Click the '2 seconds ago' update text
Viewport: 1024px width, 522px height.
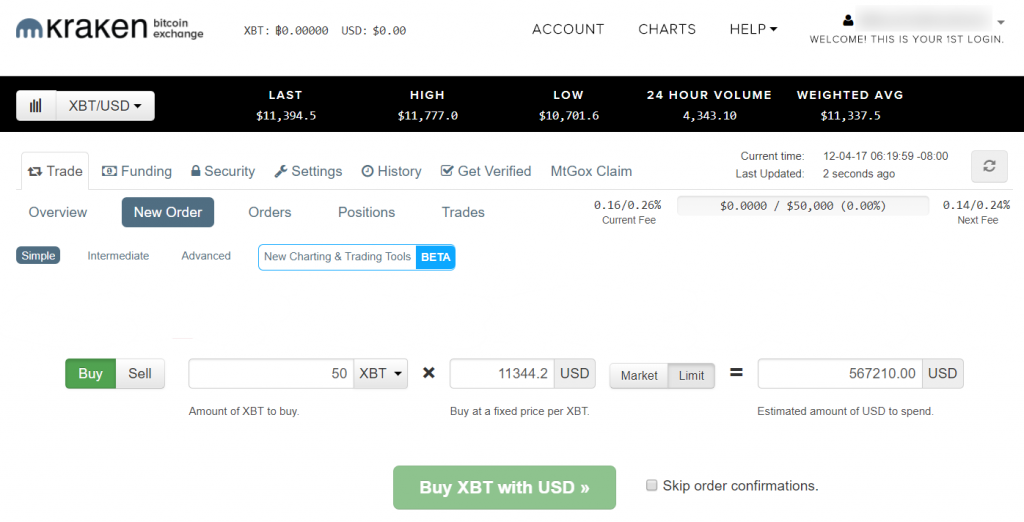(x=859, y=174)
